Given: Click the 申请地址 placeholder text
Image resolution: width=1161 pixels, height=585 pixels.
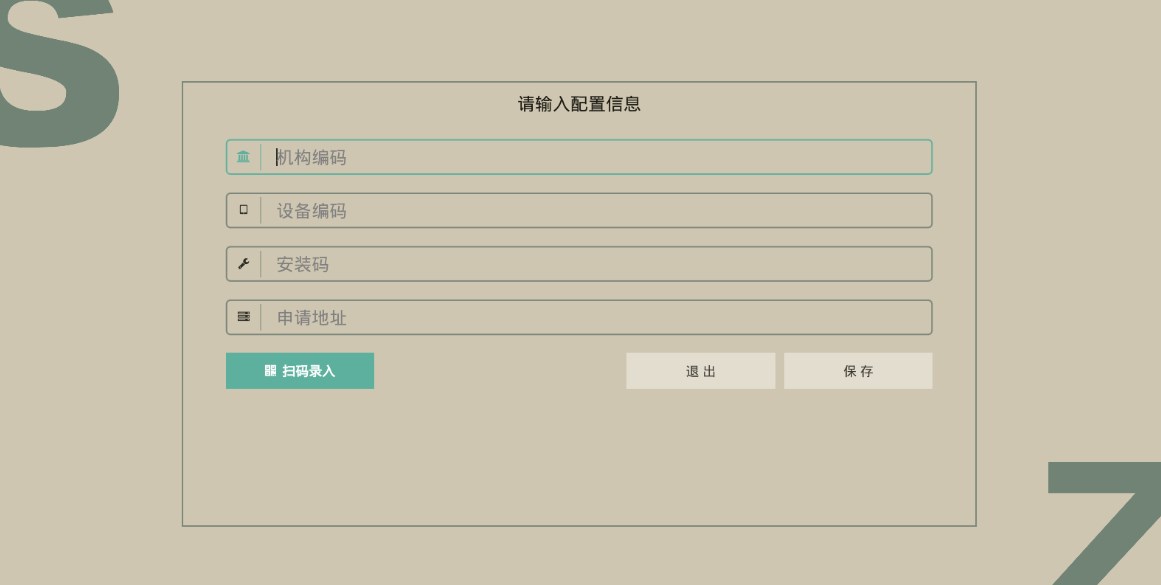Looking at the screenshot, I should tap(312, 318).
